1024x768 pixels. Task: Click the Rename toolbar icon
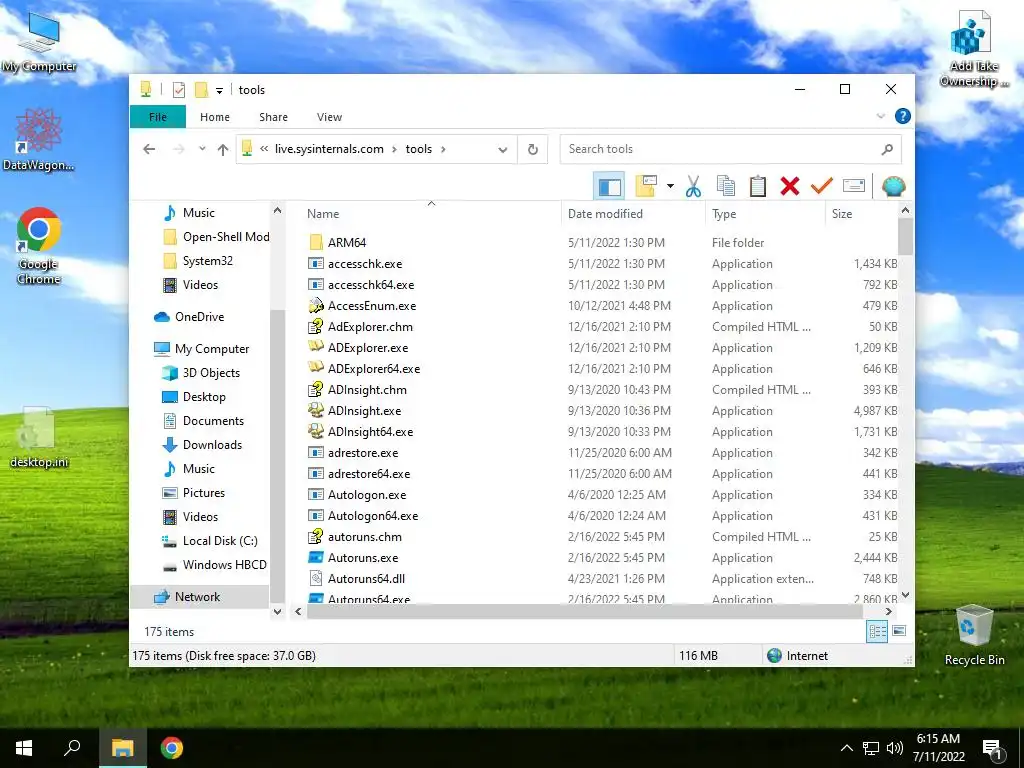[x=854, y=187]
